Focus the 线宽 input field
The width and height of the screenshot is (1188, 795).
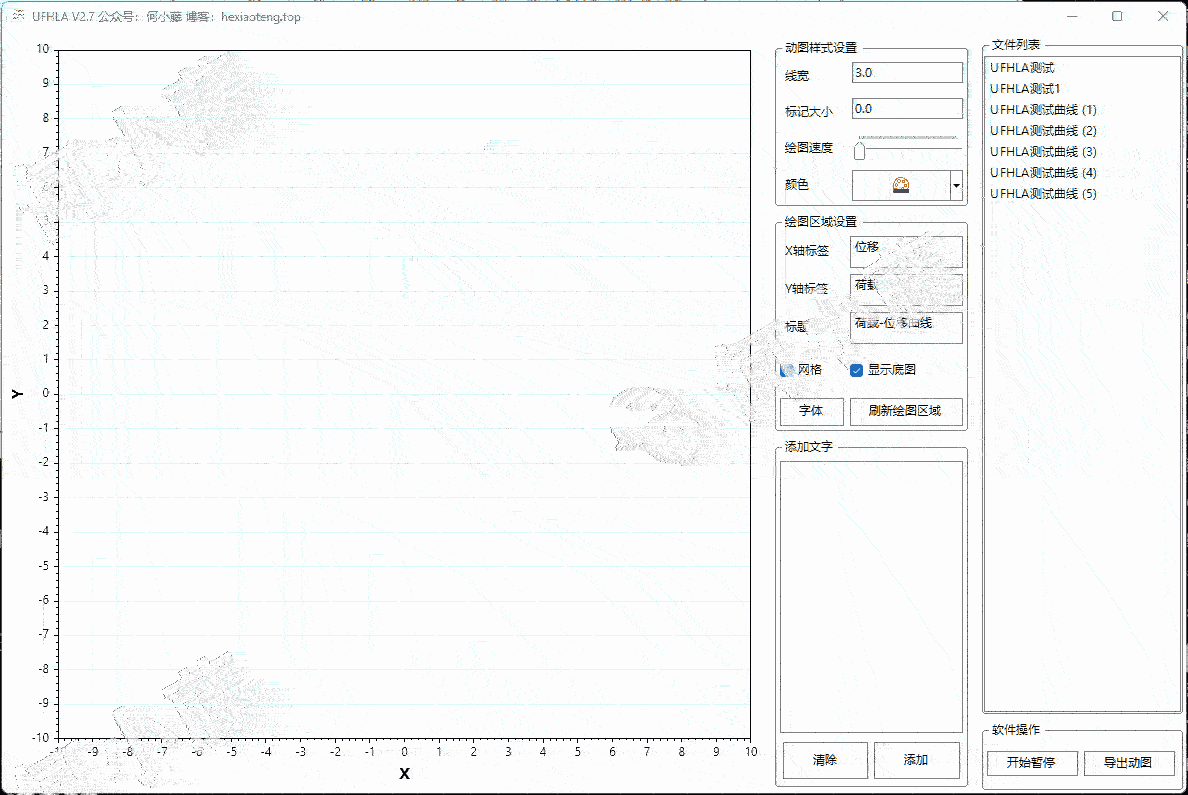click(x=906, y=73)
